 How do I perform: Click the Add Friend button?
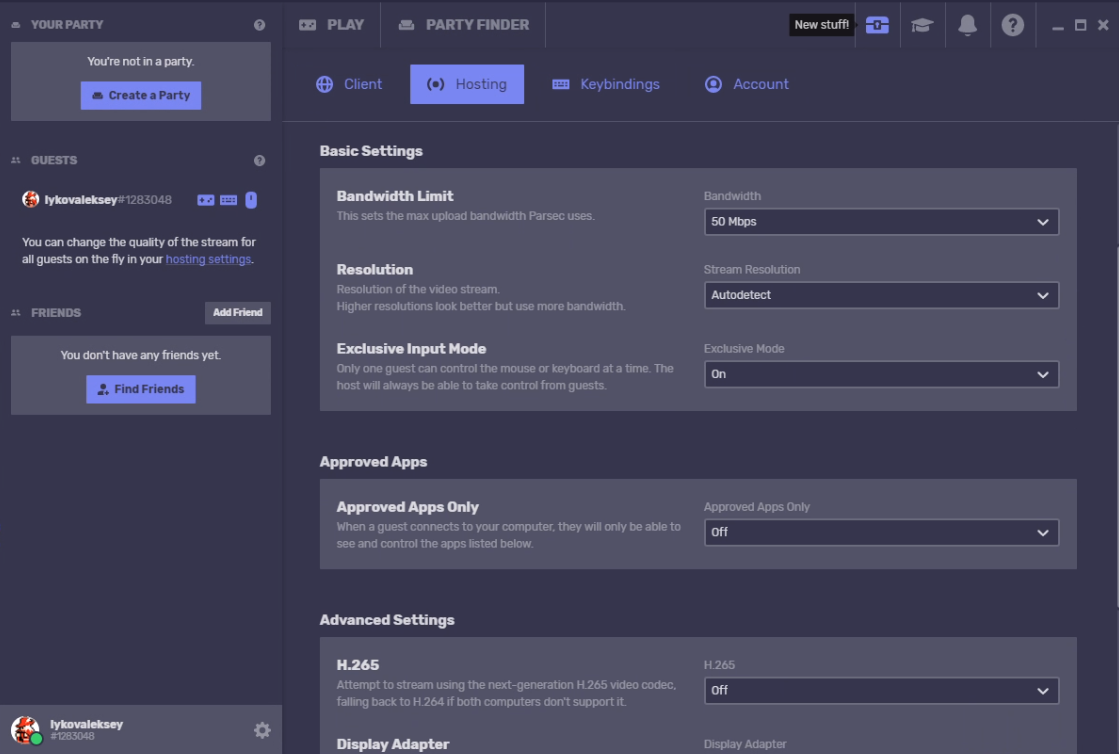point(238,312)
